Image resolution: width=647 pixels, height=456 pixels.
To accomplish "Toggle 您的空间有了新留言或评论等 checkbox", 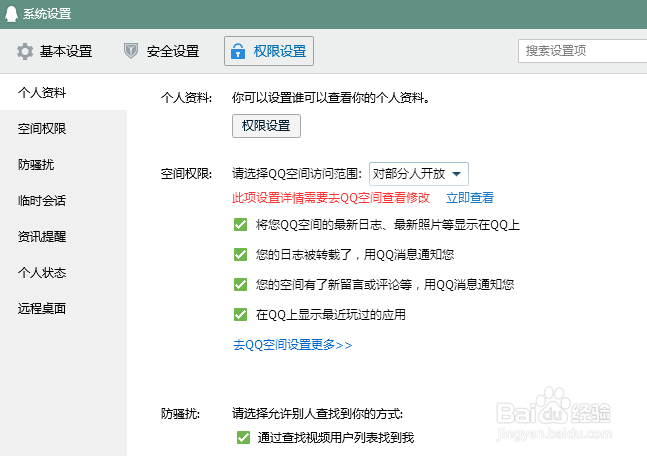I will pyautogui.click(x=241, y=285).
